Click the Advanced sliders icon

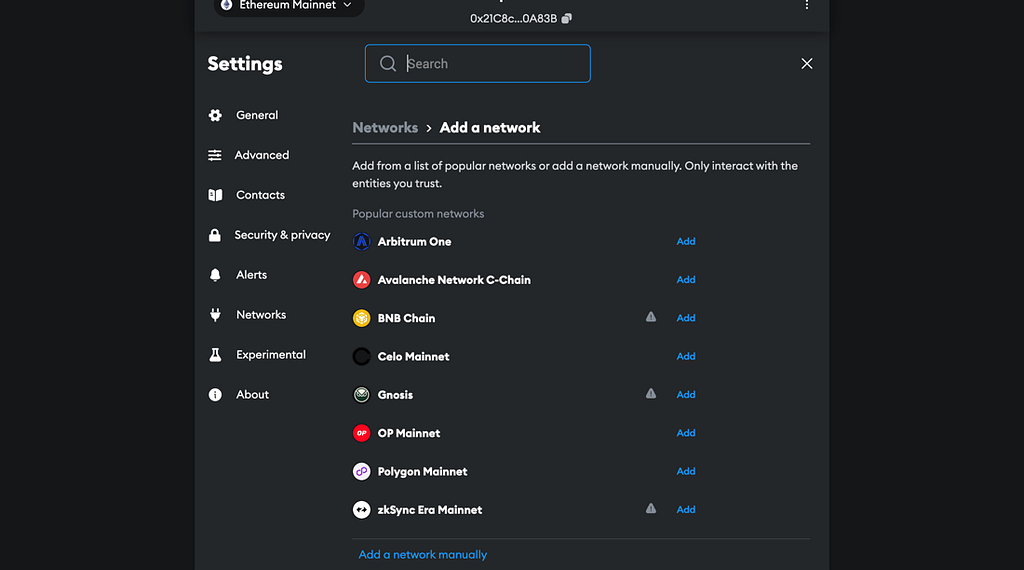[x=215, y=155]
